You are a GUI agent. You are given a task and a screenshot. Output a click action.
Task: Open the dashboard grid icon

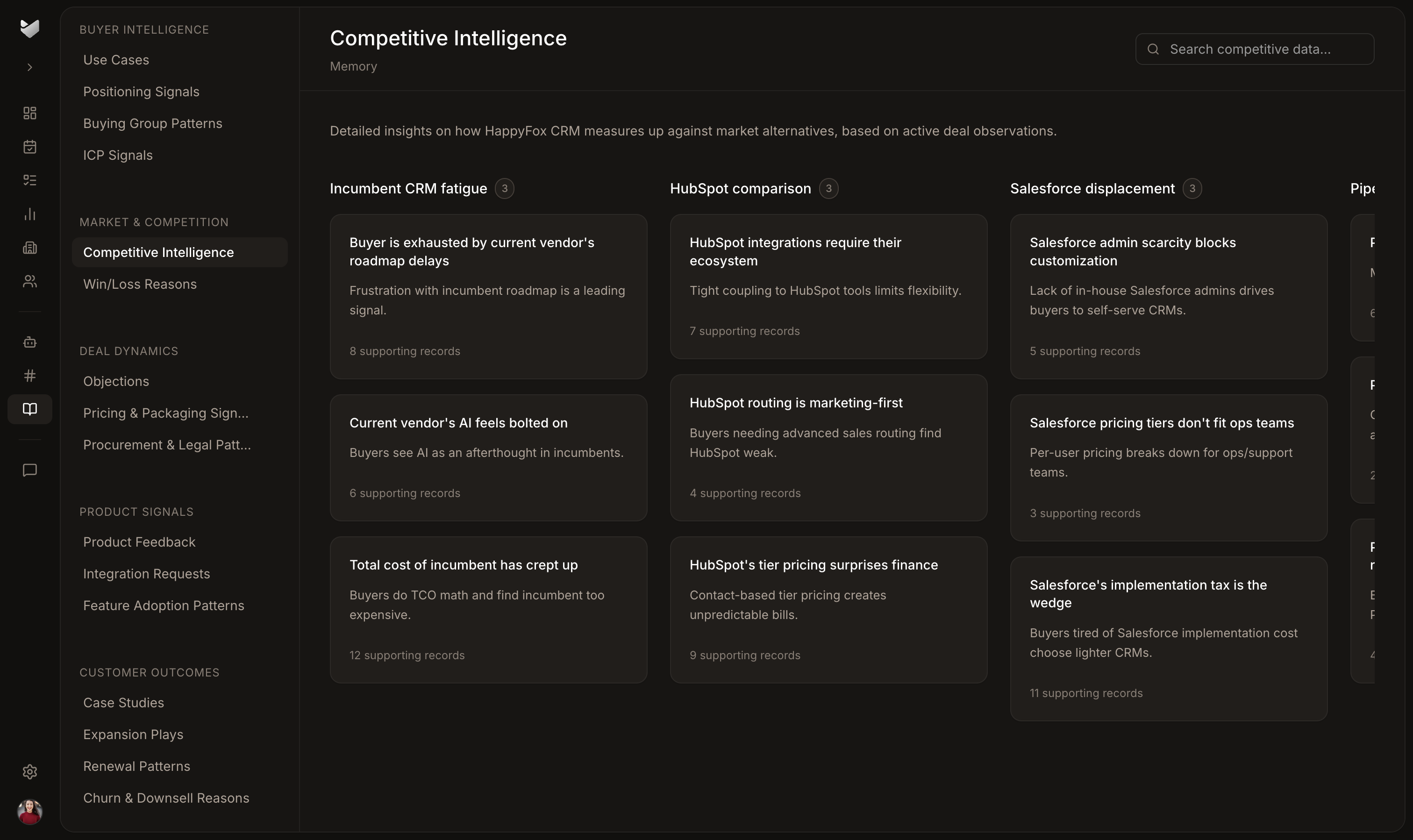29,113
